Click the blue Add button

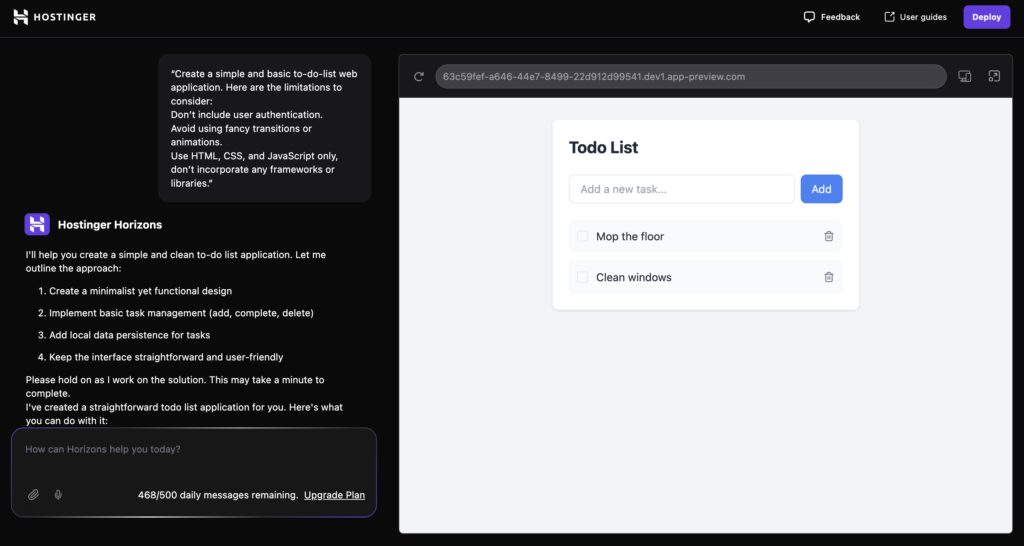pyautogui.click(x=821, y=189)
